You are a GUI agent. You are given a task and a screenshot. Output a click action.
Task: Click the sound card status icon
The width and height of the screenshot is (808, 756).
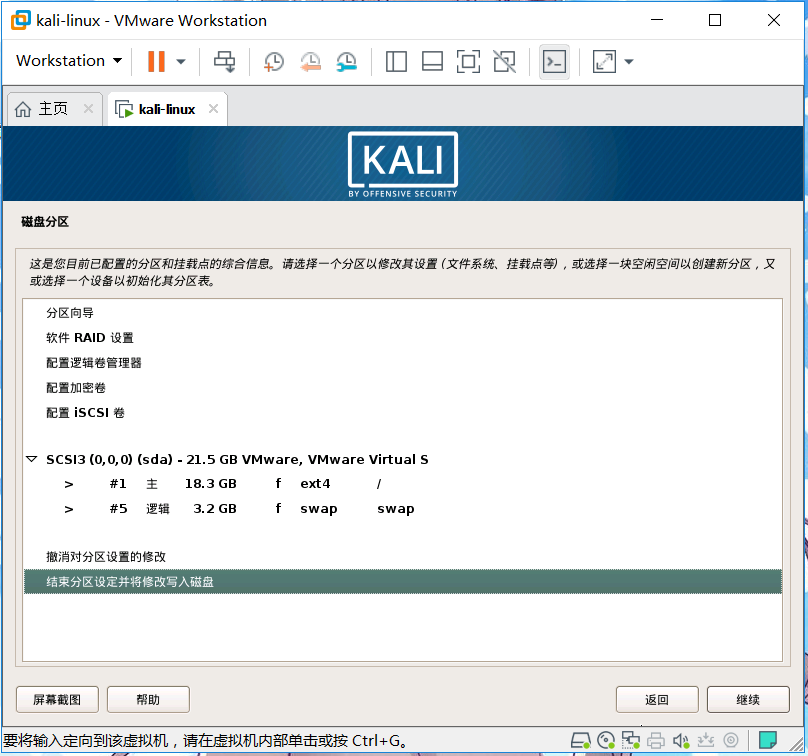click(681, 741)
